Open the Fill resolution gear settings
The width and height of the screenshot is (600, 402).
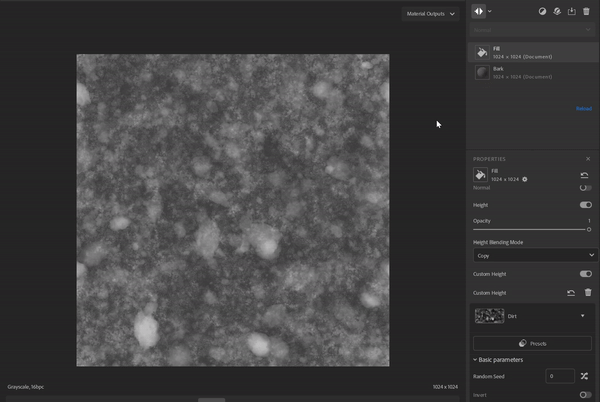(x=525, y=179)
